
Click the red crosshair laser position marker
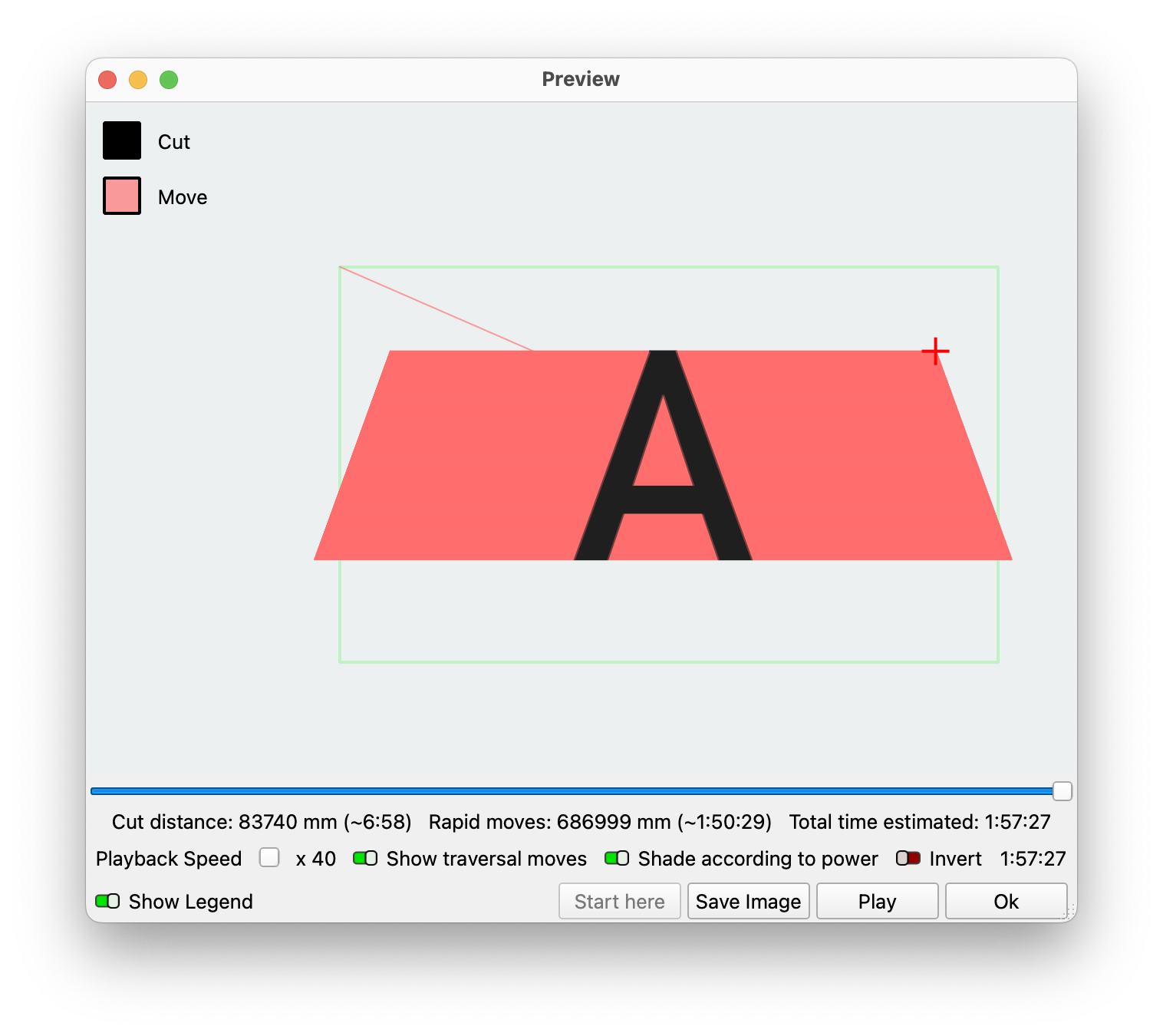[x=935, y=351]
